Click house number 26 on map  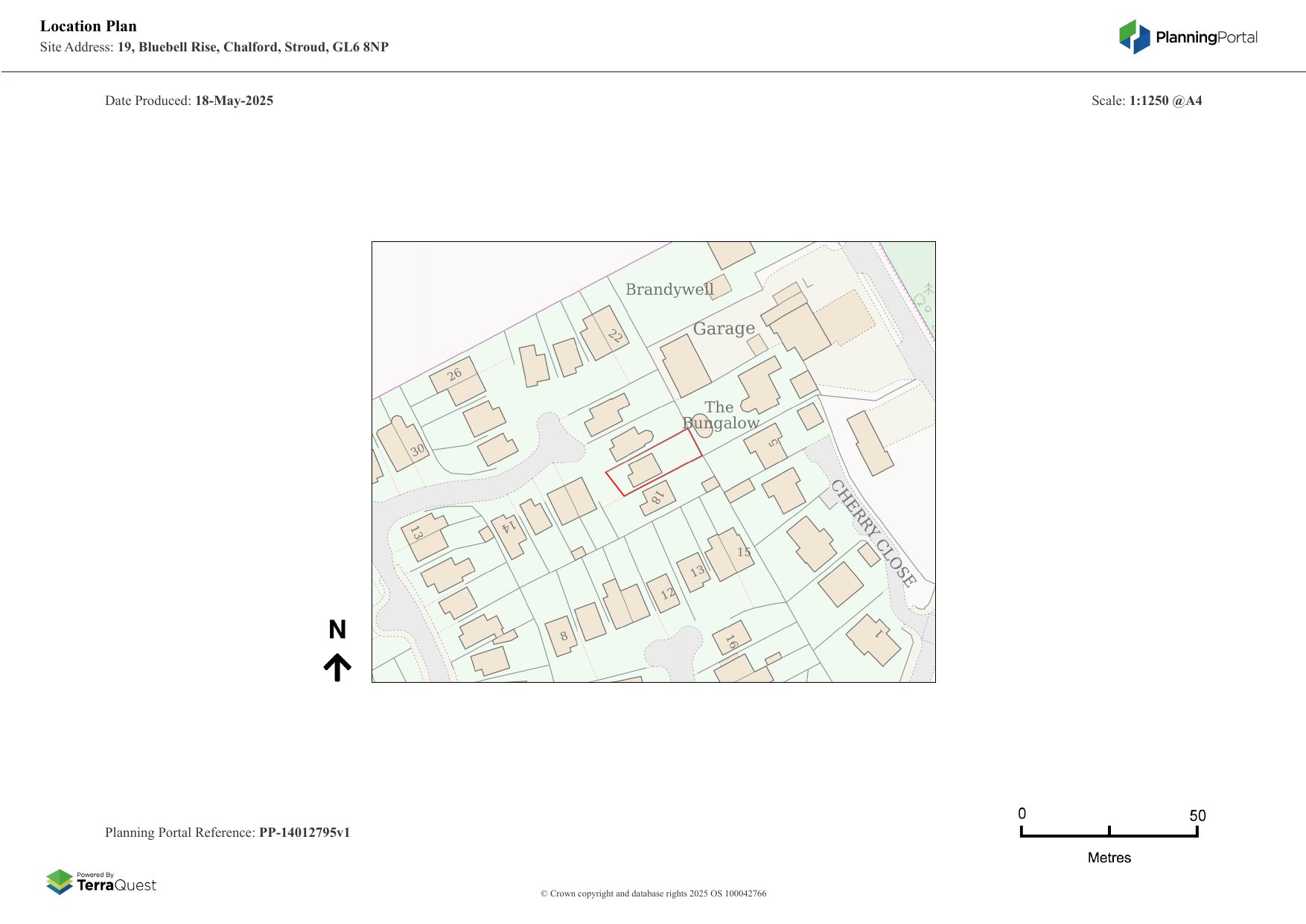click(454, 375)
